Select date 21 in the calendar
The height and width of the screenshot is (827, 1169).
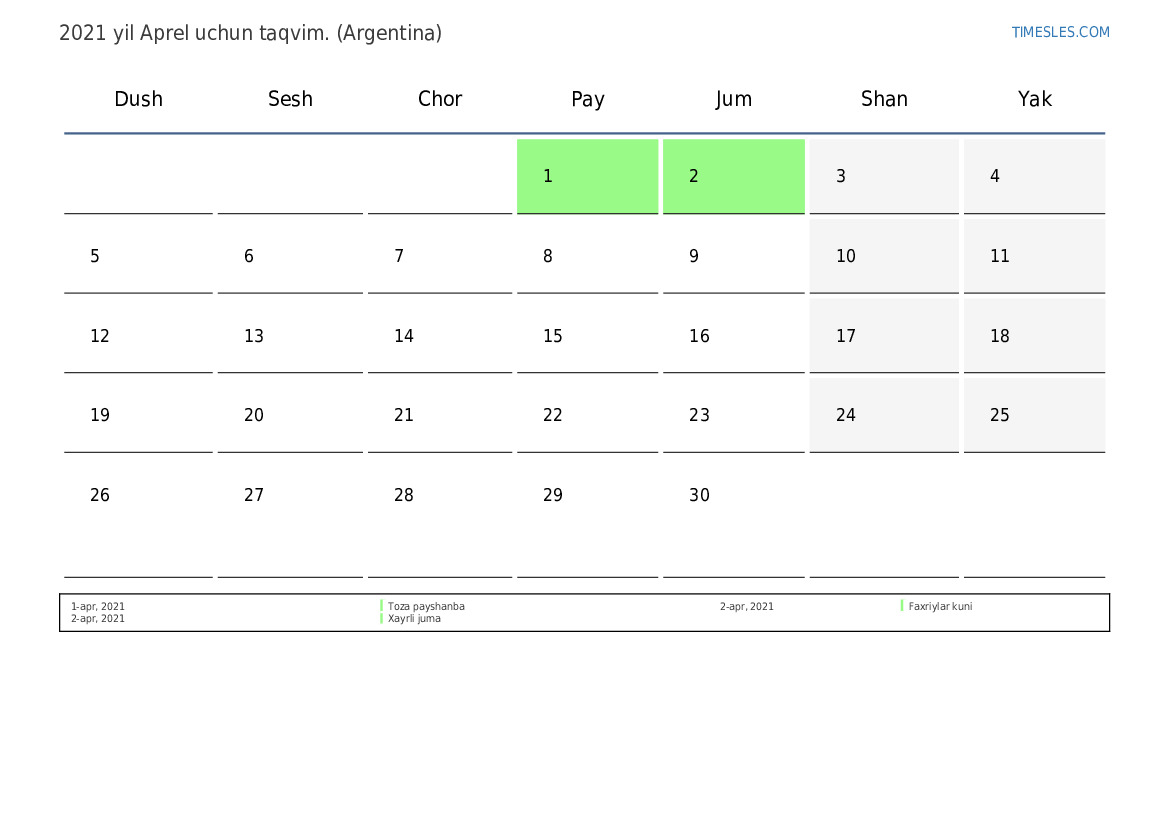440,415
